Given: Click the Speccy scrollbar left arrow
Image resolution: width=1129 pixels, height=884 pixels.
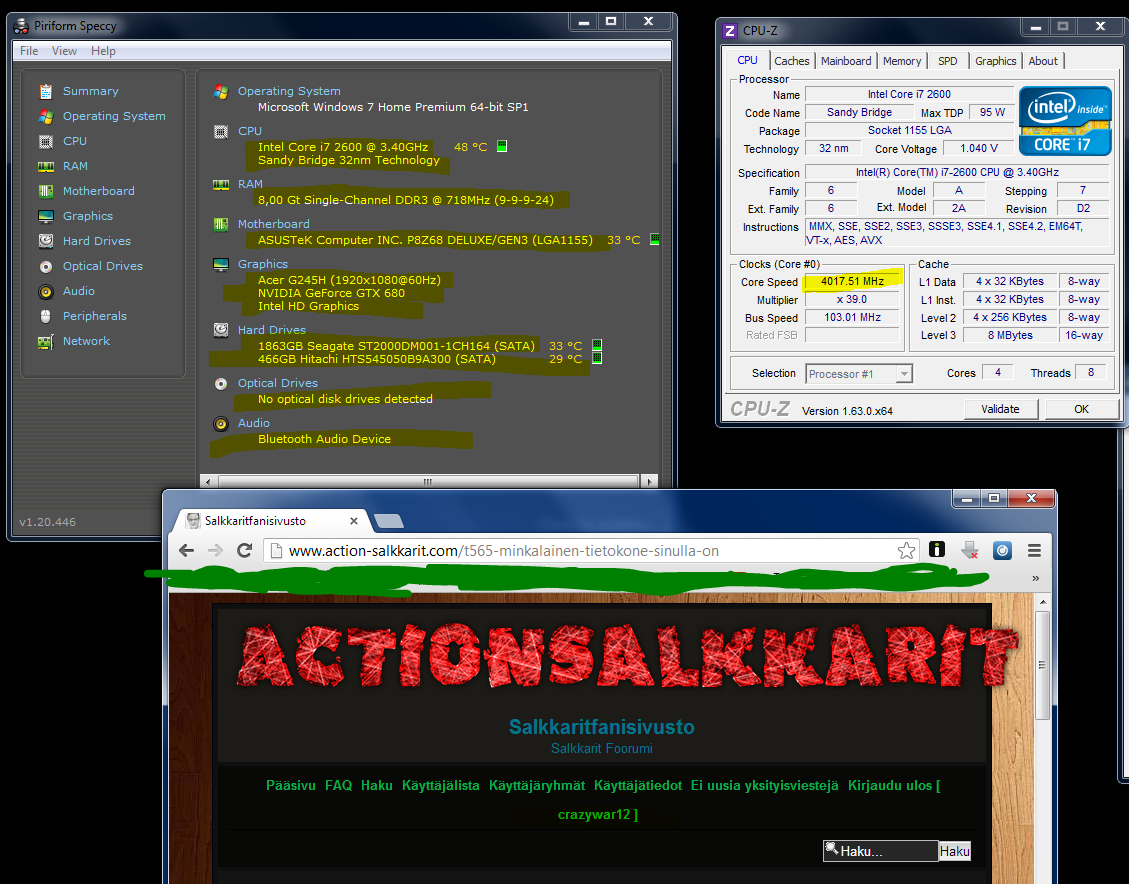Looking at the screenshot, I should pos(209,482).
